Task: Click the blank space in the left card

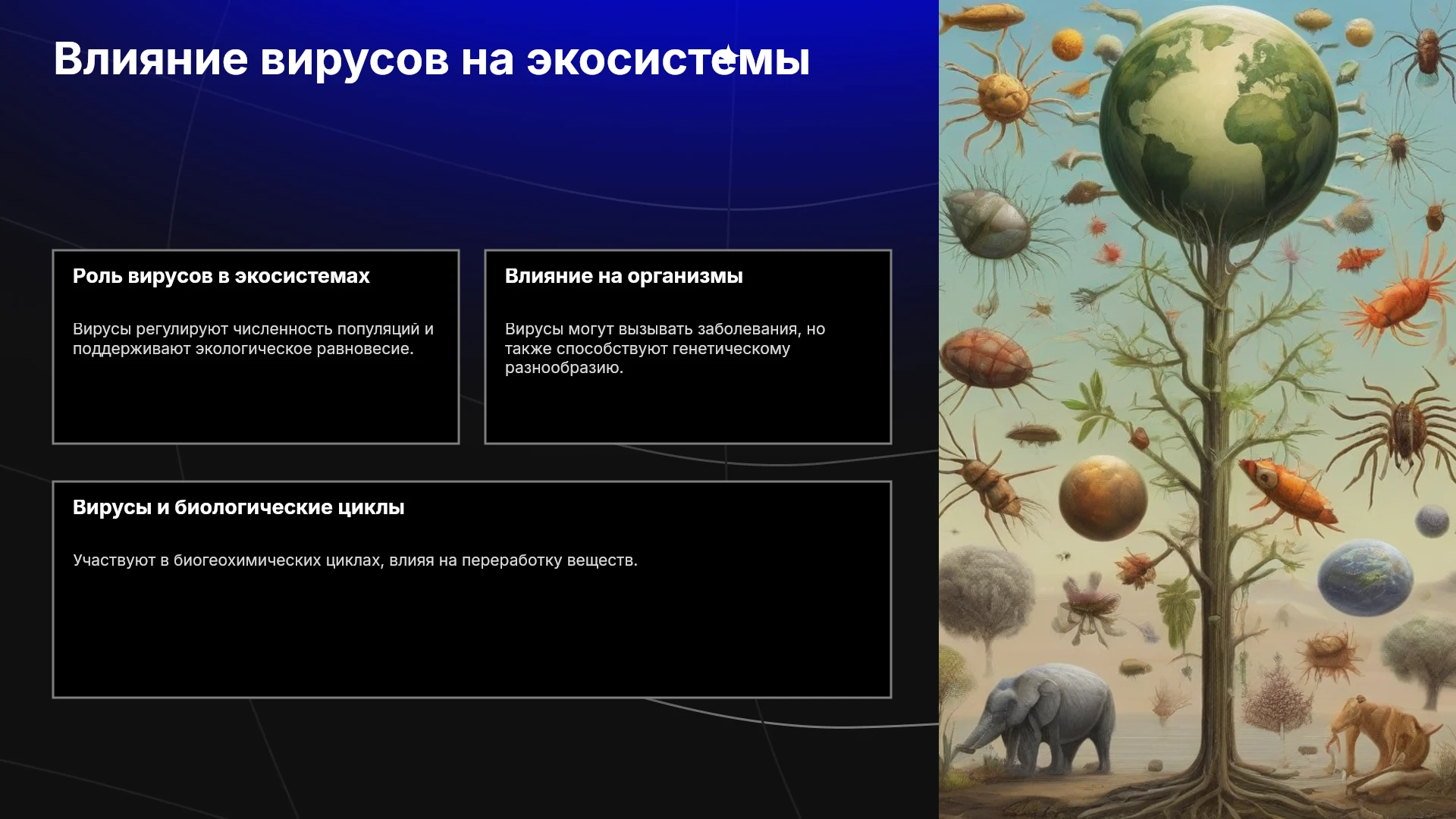Action: (x=256, y=400)
